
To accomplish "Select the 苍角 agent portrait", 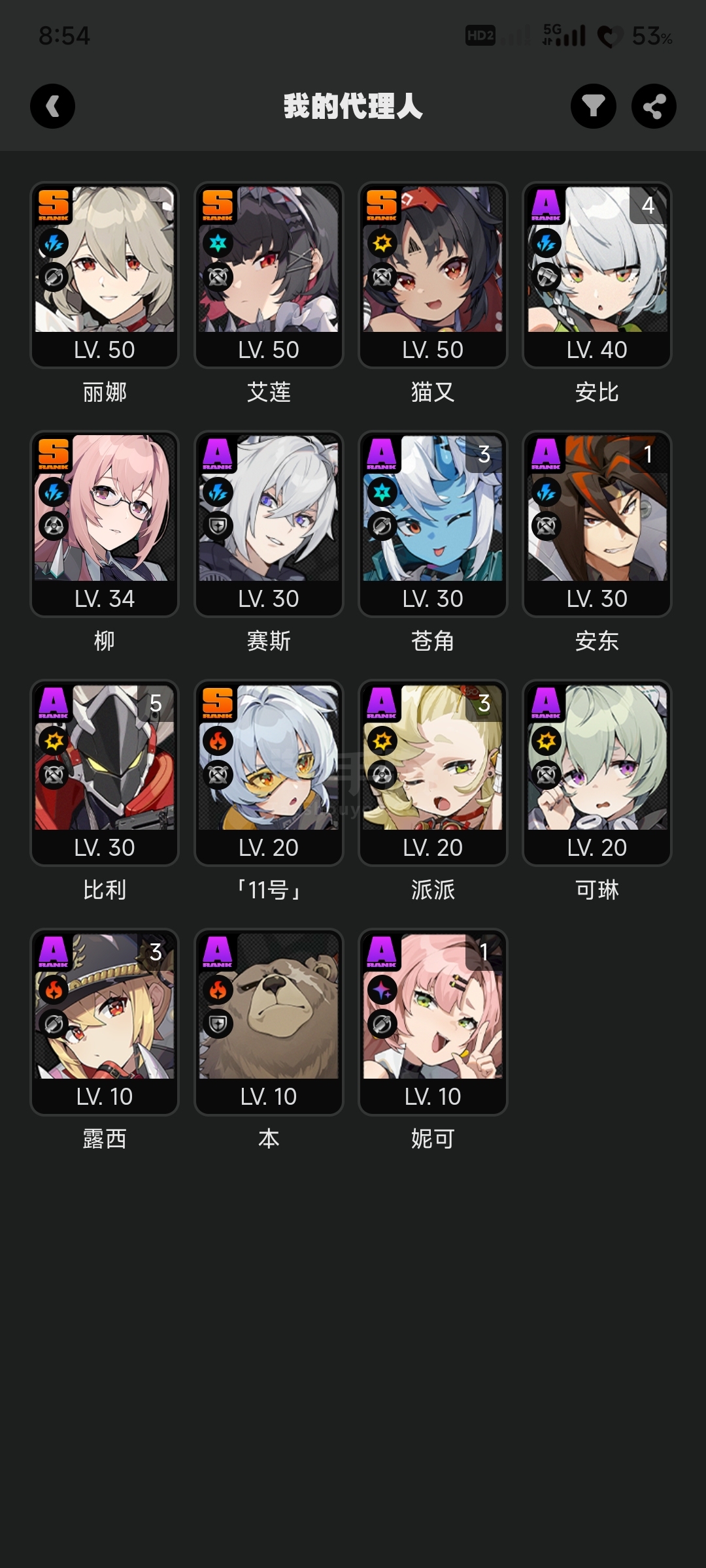I will point(433,524).
